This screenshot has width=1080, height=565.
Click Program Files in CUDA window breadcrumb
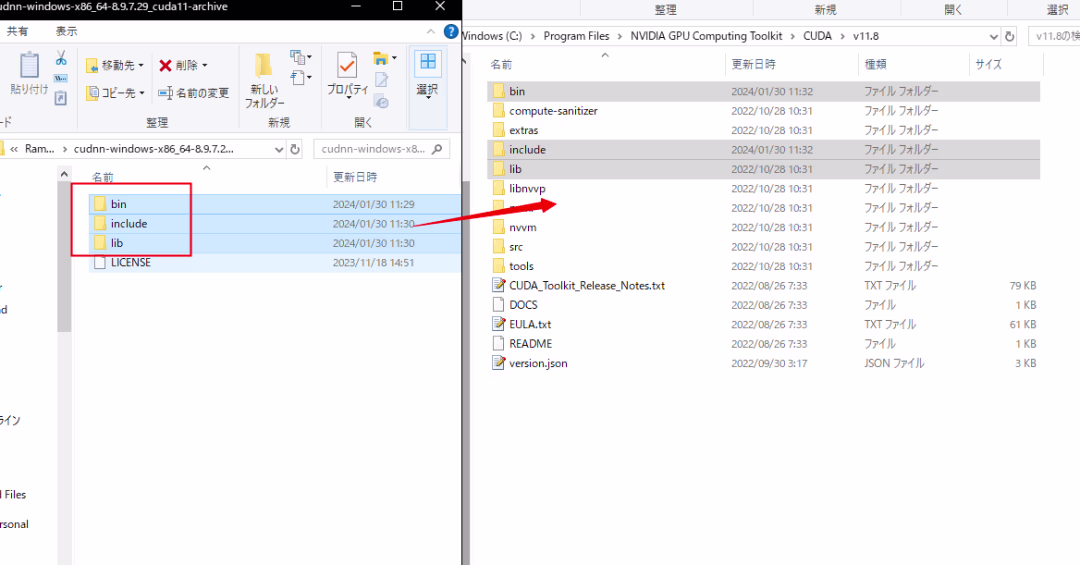(x=577, y=36)
